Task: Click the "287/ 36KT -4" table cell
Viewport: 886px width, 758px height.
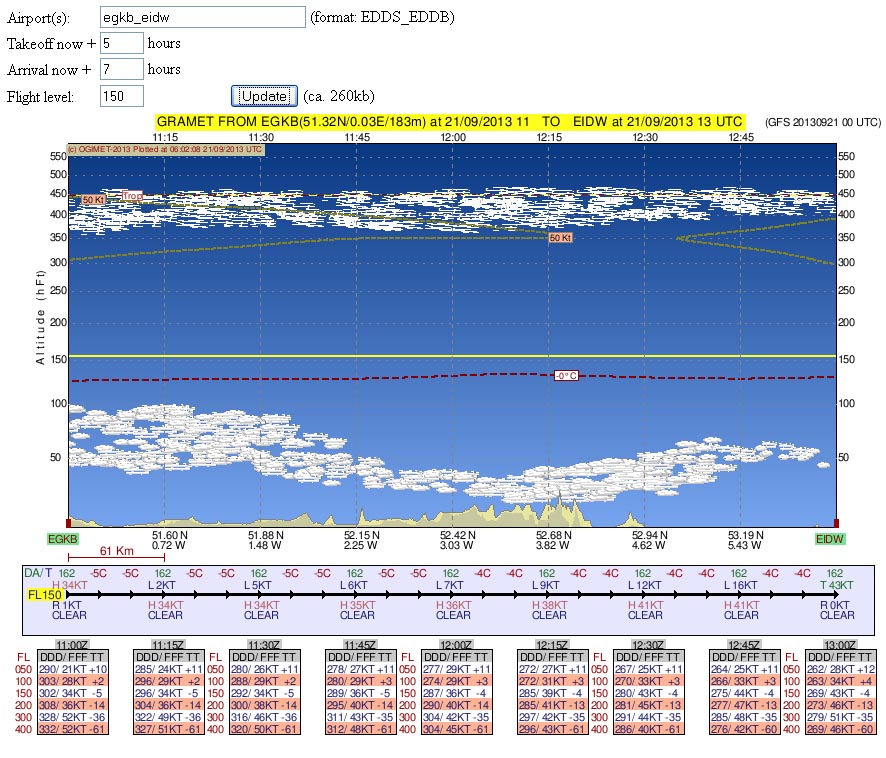Action: click(x=457, y=693)
